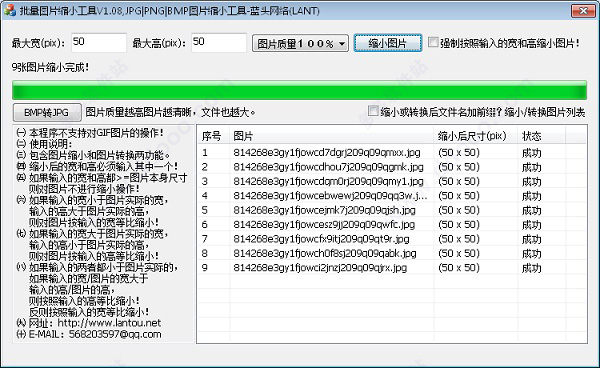Click the BMP转JPG button

pos(47,112)
